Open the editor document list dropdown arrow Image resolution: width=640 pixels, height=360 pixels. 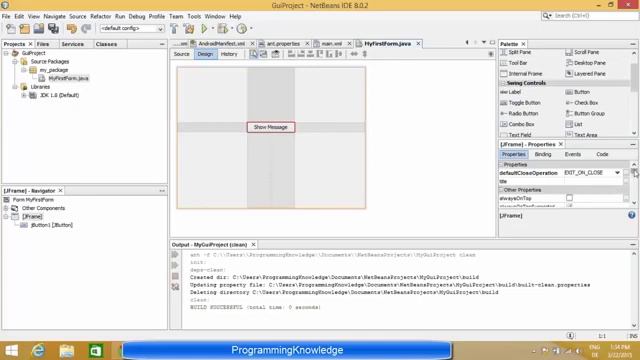484,42
